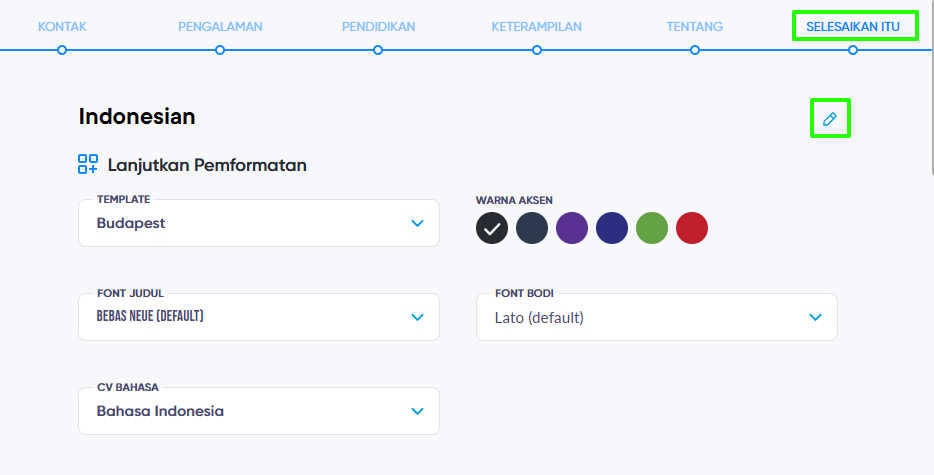
Task: Open the Selesaikan Itu step tab
Action: 853,27
